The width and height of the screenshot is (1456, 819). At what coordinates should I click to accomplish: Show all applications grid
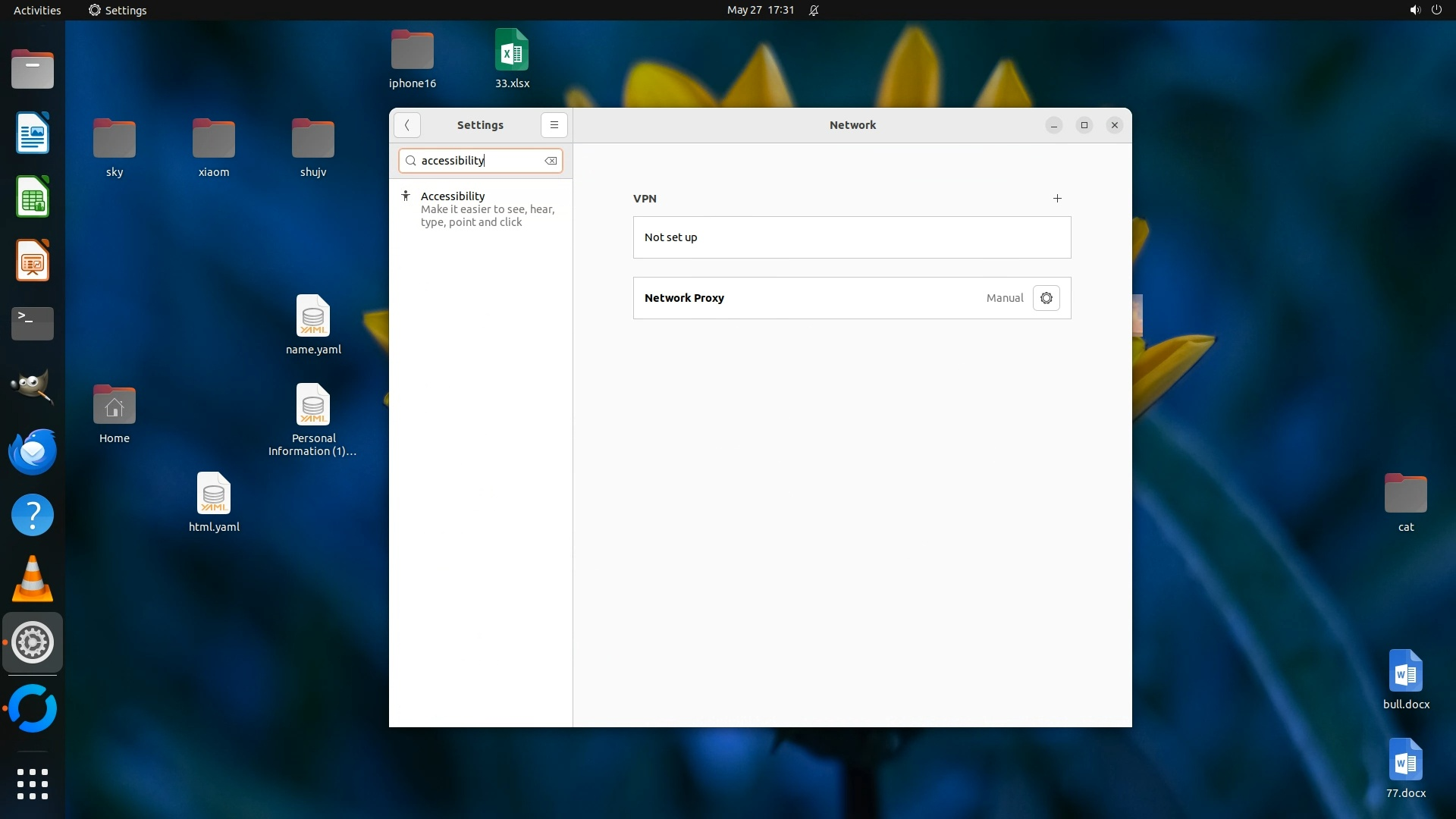click(x=33, y=783)
